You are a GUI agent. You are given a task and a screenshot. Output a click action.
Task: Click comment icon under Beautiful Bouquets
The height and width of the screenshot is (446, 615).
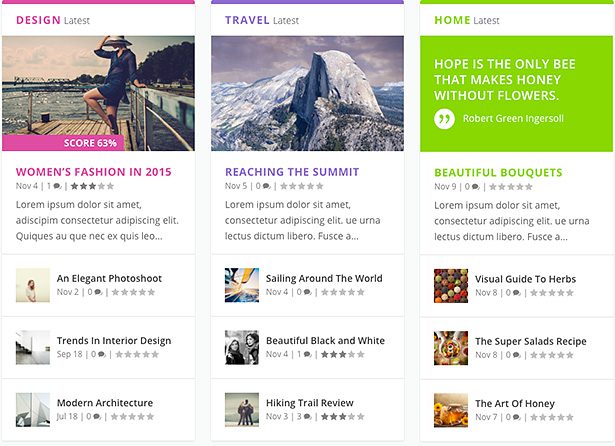[x=475, y=186]
